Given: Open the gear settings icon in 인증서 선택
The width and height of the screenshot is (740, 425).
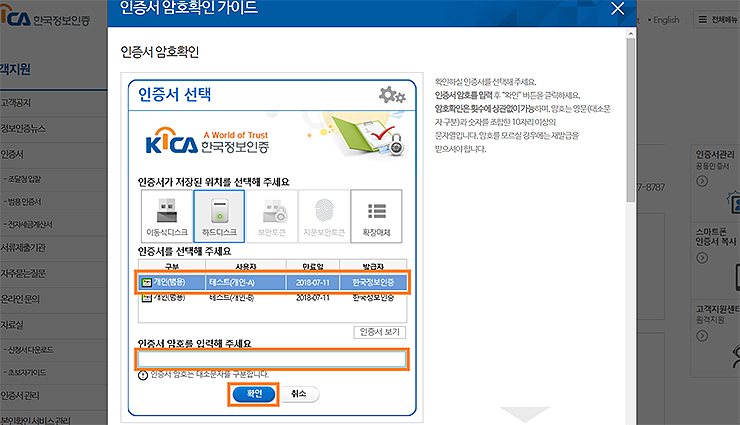Looking at the screenshot, I should click(x=392, y=95).
